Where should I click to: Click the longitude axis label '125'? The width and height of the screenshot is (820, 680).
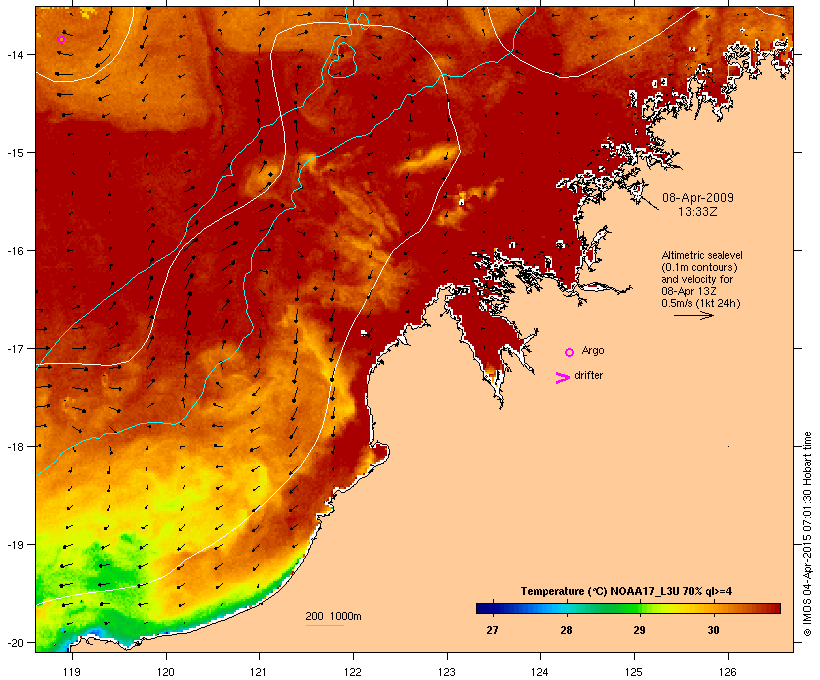(x=634, y=672)
